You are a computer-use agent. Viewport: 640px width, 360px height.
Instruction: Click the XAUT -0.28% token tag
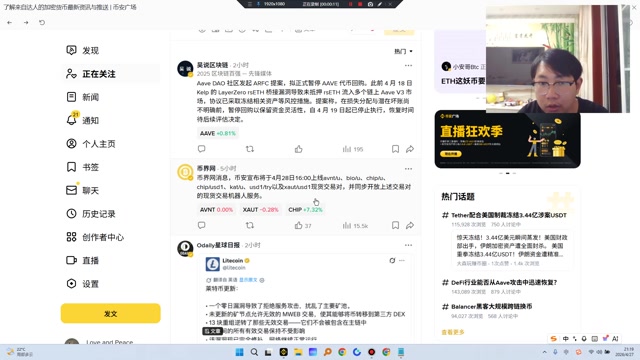[260, 209]
